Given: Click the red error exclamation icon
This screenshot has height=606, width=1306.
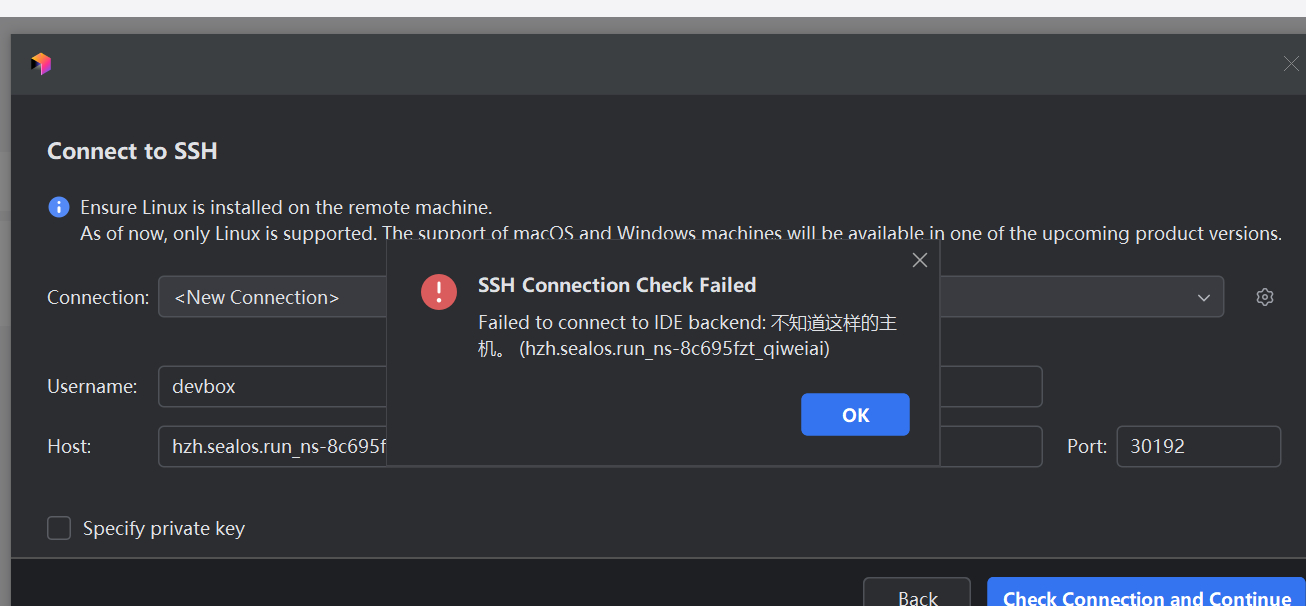Looking at the screenshot, I should 439,292.
